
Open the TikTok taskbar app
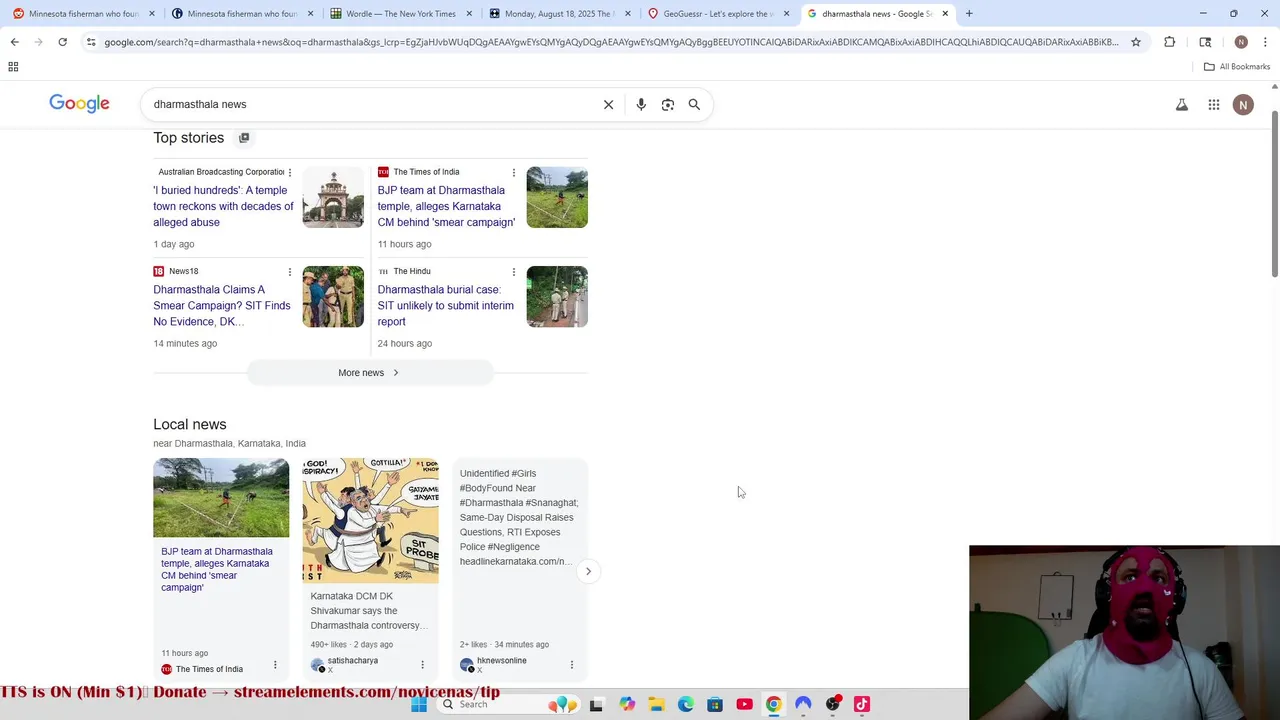coord(862,704)
